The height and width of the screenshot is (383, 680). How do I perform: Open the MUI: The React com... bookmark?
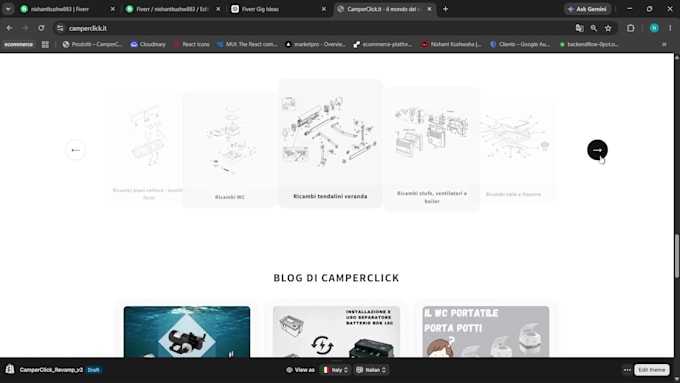click(x=247, y=44)
